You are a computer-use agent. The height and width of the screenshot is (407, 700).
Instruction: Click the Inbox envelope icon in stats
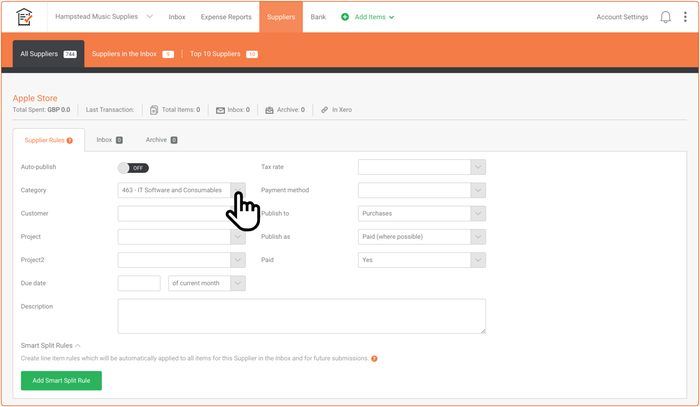tap(220, 110)
